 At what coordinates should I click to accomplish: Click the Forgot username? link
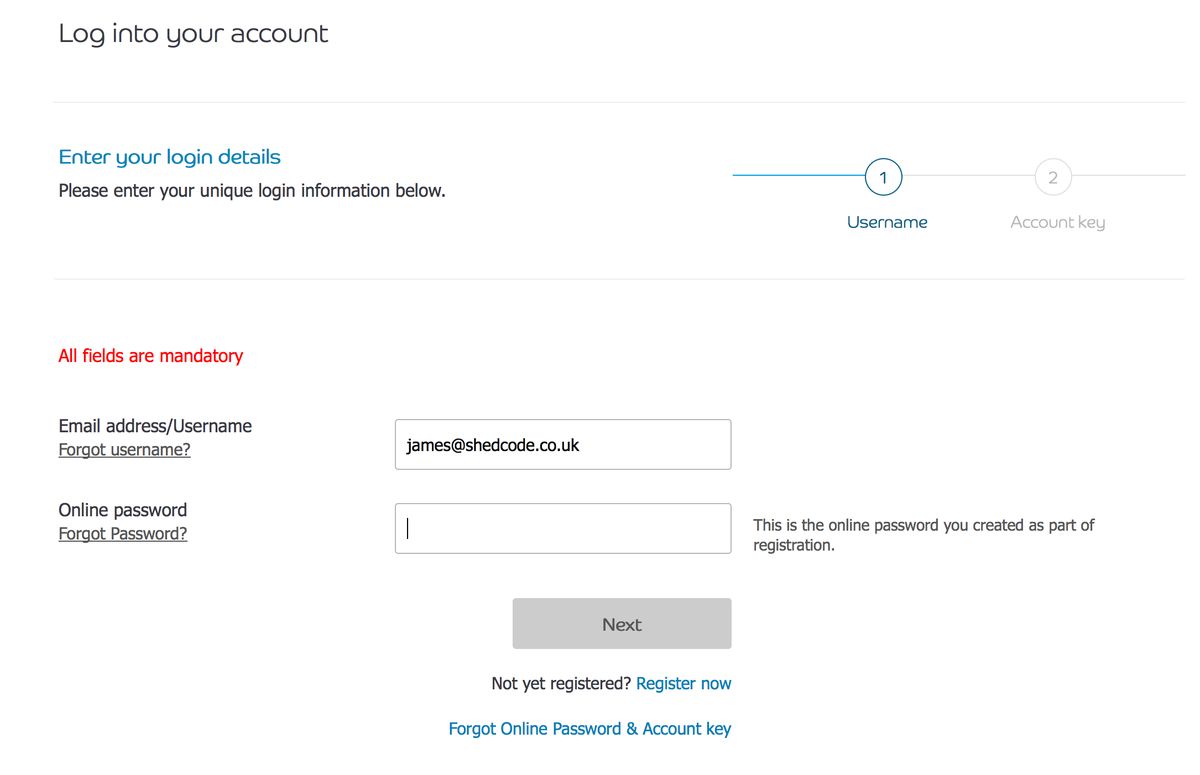click(124, 450)
